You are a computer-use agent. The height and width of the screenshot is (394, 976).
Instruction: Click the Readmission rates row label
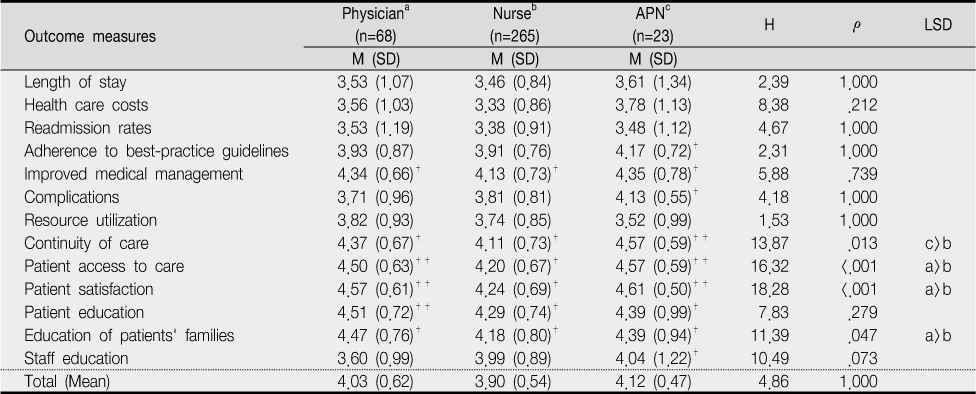pos(88,128)
